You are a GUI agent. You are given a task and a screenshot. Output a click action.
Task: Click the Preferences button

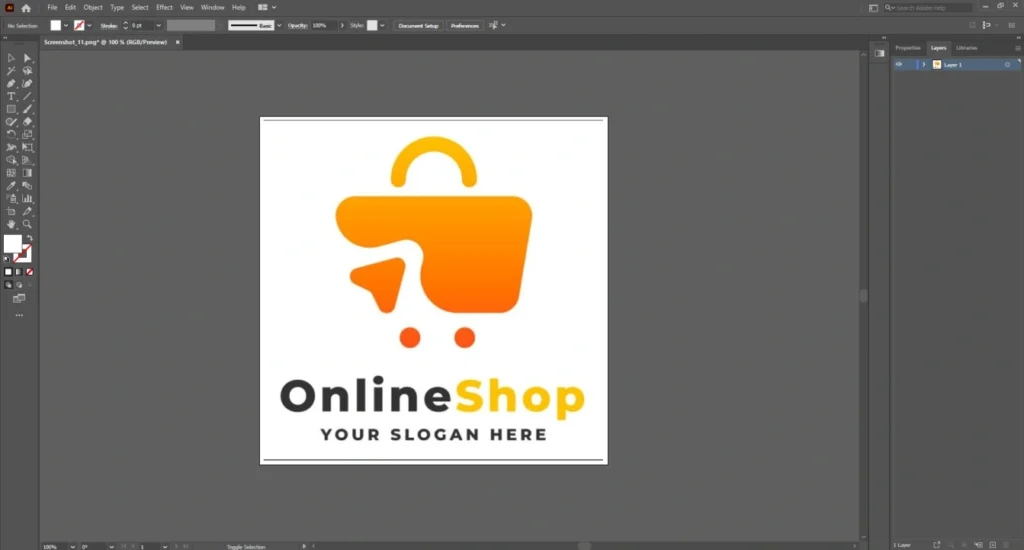(465, 25)
